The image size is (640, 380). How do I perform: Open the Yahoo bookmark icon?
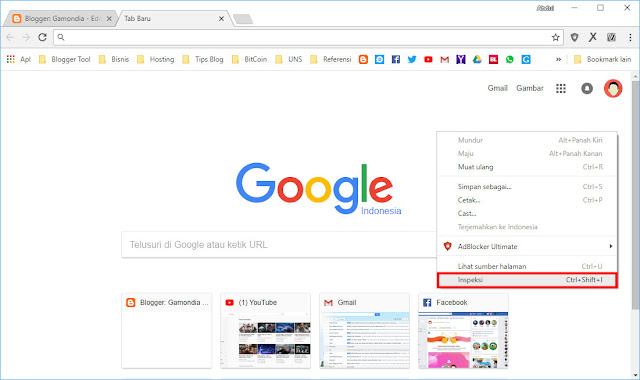click(x=461, y=59)
